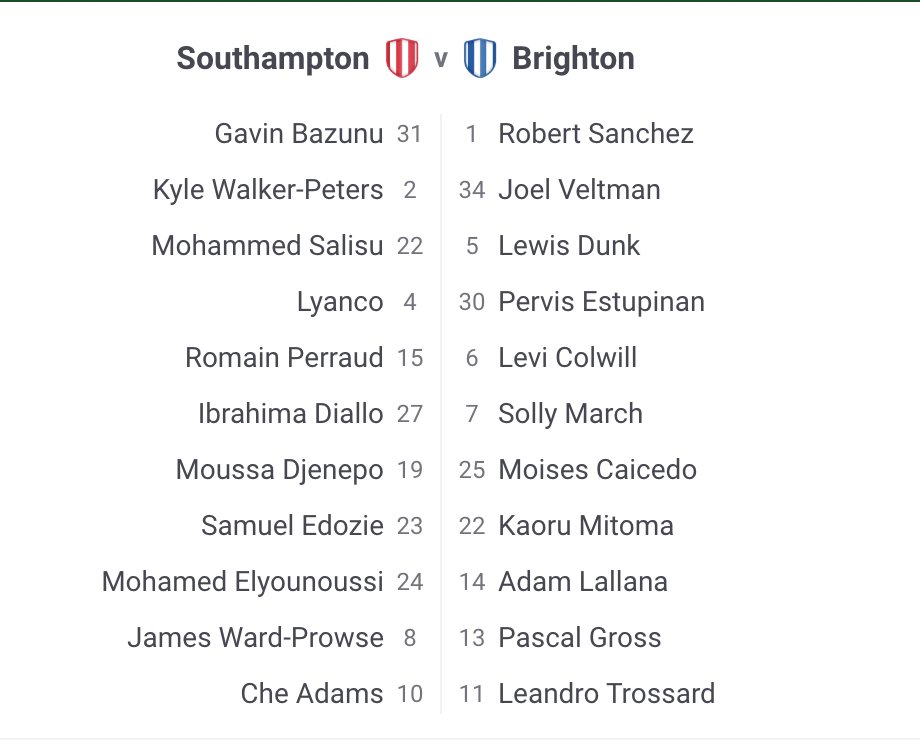920x744 pixels.
Task: Select James Ward-Prowse in the lineup
Action: point(255,638)
